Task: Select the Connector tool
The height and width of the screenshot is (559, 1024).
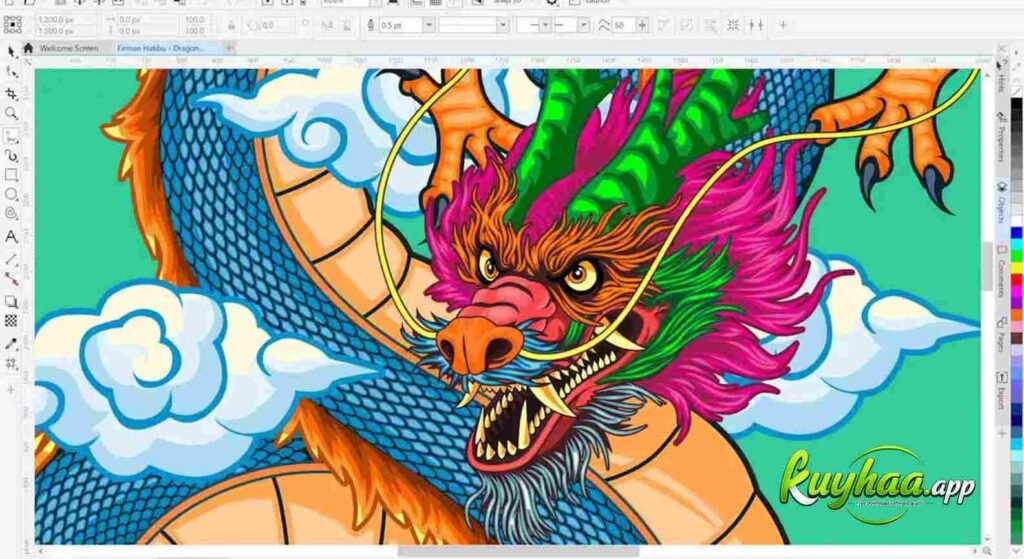Action: 11,279
